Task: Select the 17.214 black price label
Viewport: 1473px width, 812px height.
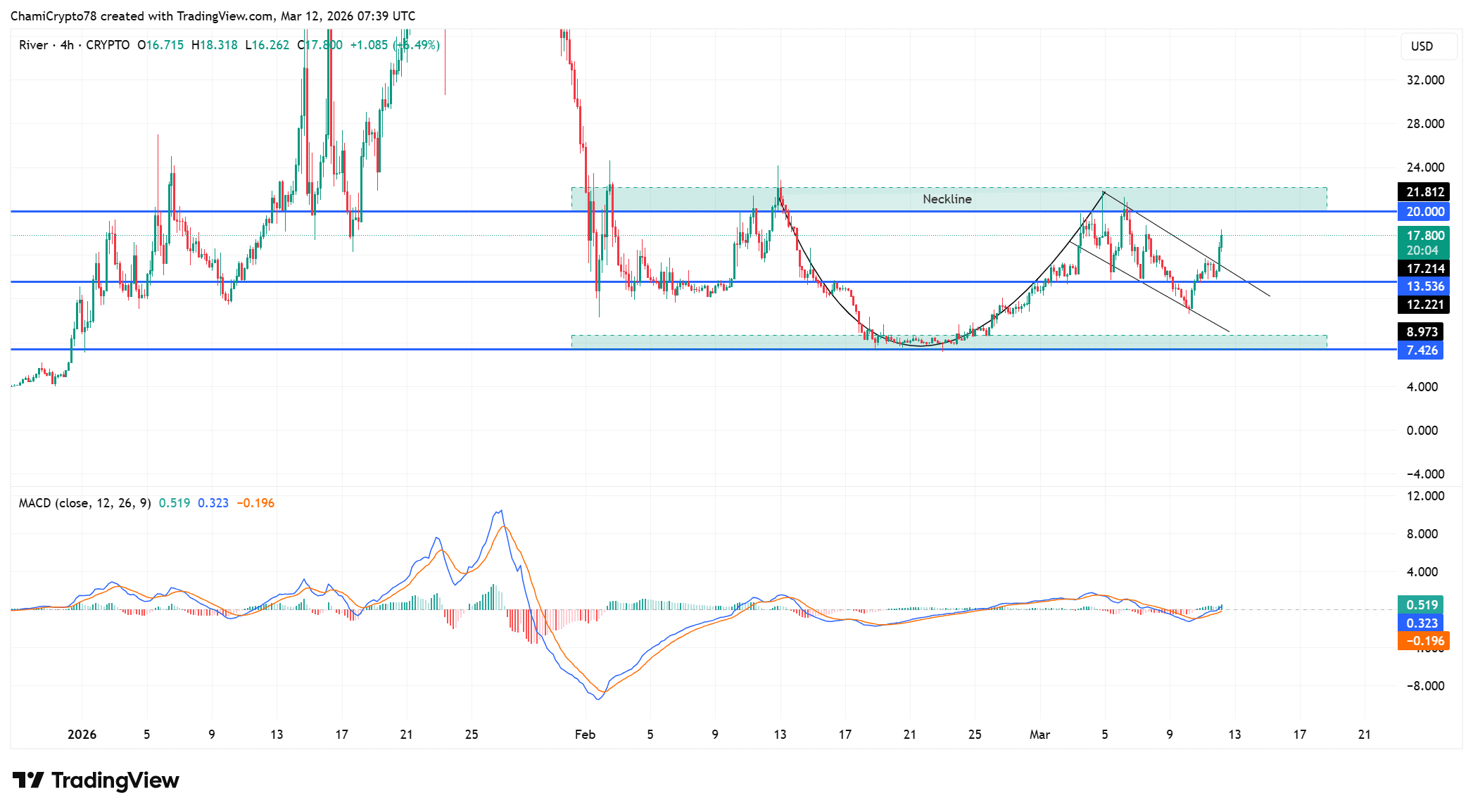Action: [x=1424, y=269]
